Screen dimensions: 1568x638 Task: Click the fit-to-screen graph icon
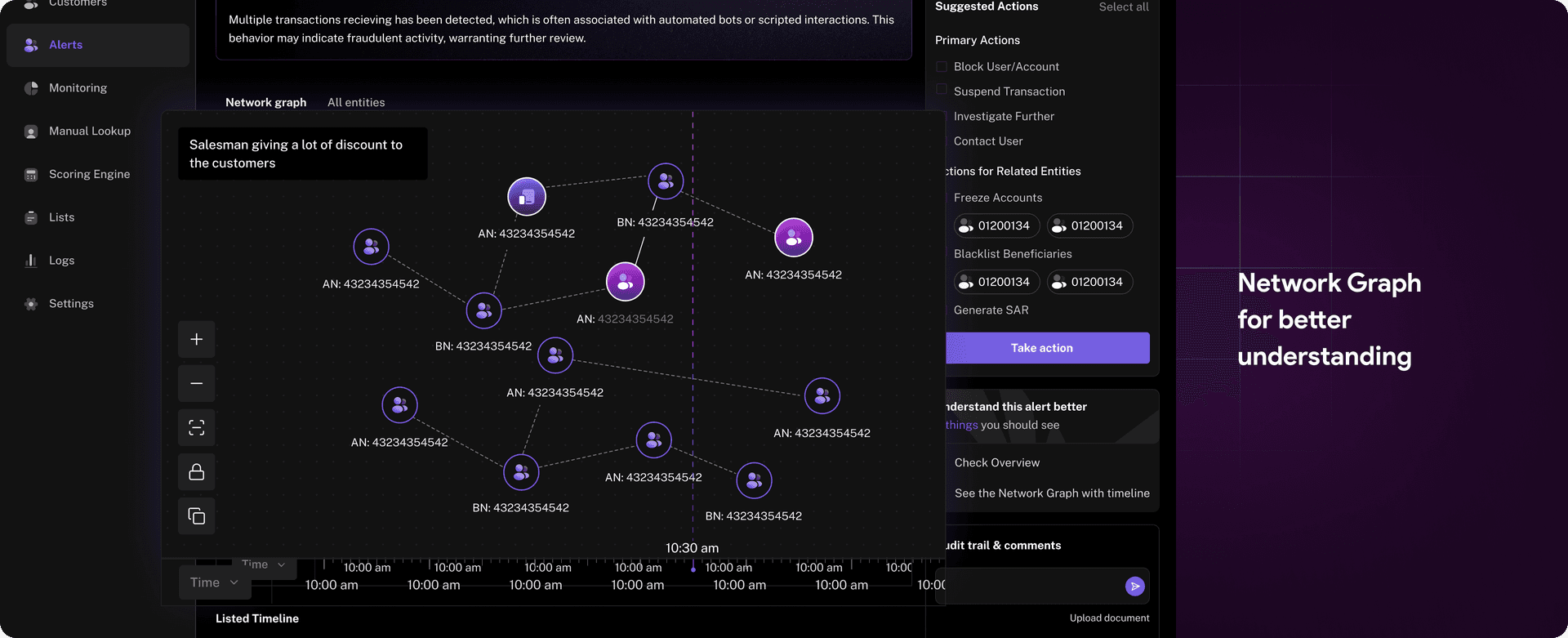click(x=196, y=427)
